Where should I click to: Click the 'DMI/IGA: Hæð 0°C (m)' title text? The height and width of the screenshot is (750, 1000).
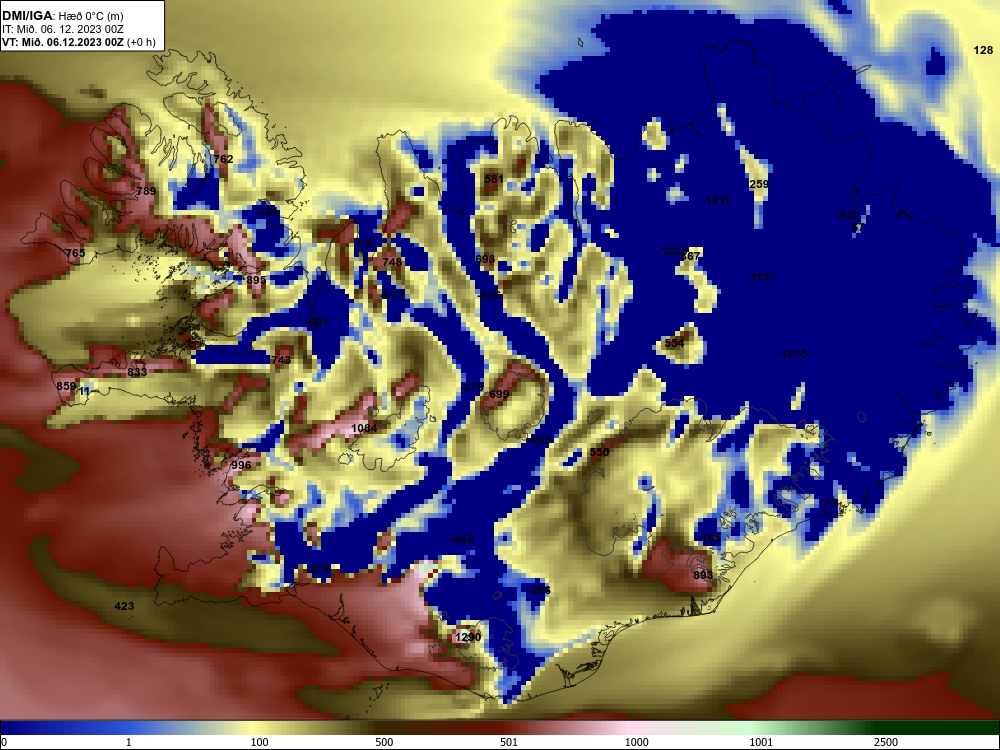(x=62, y=16)
